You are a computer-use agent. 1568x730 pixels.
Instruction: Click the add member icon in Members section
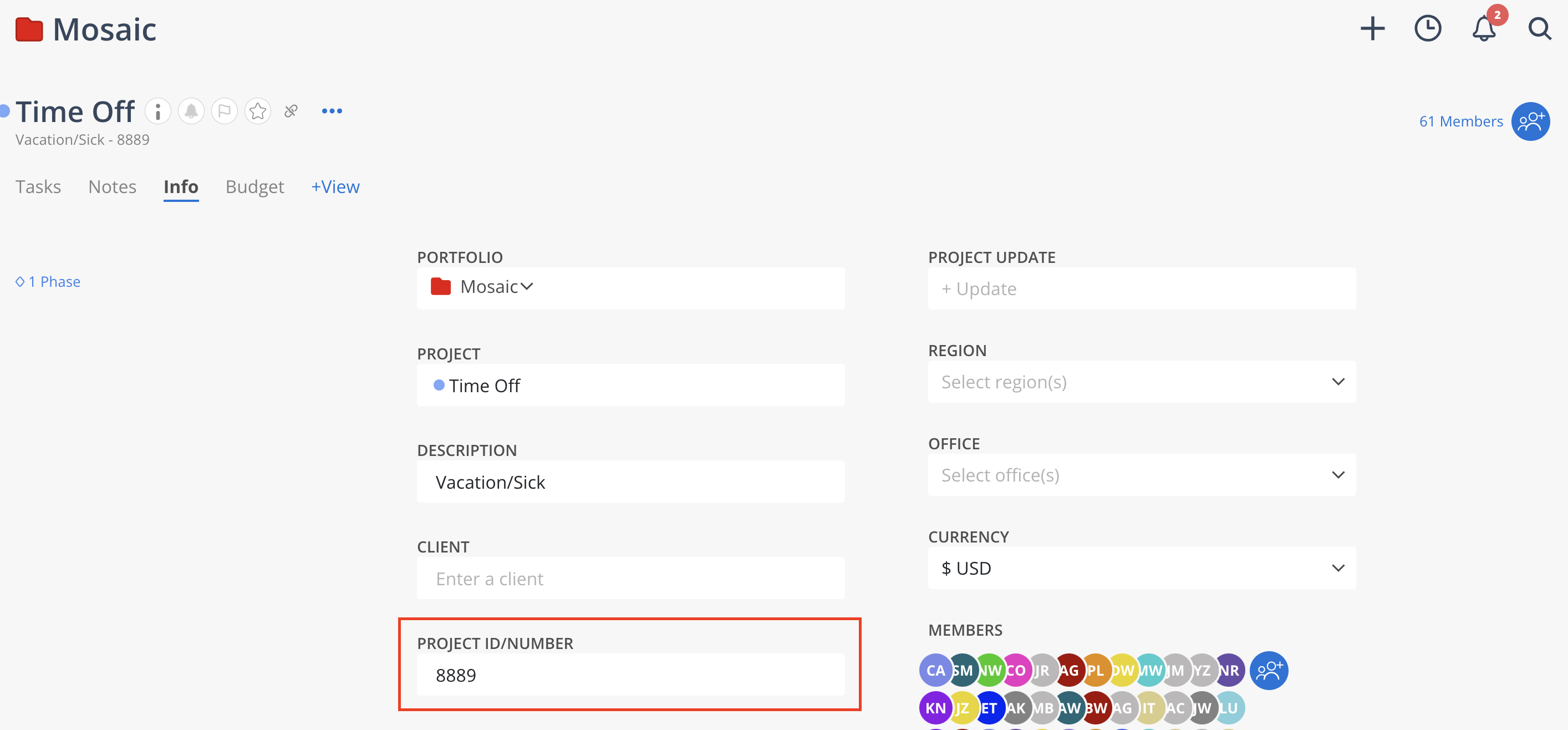coord(1269,670)
